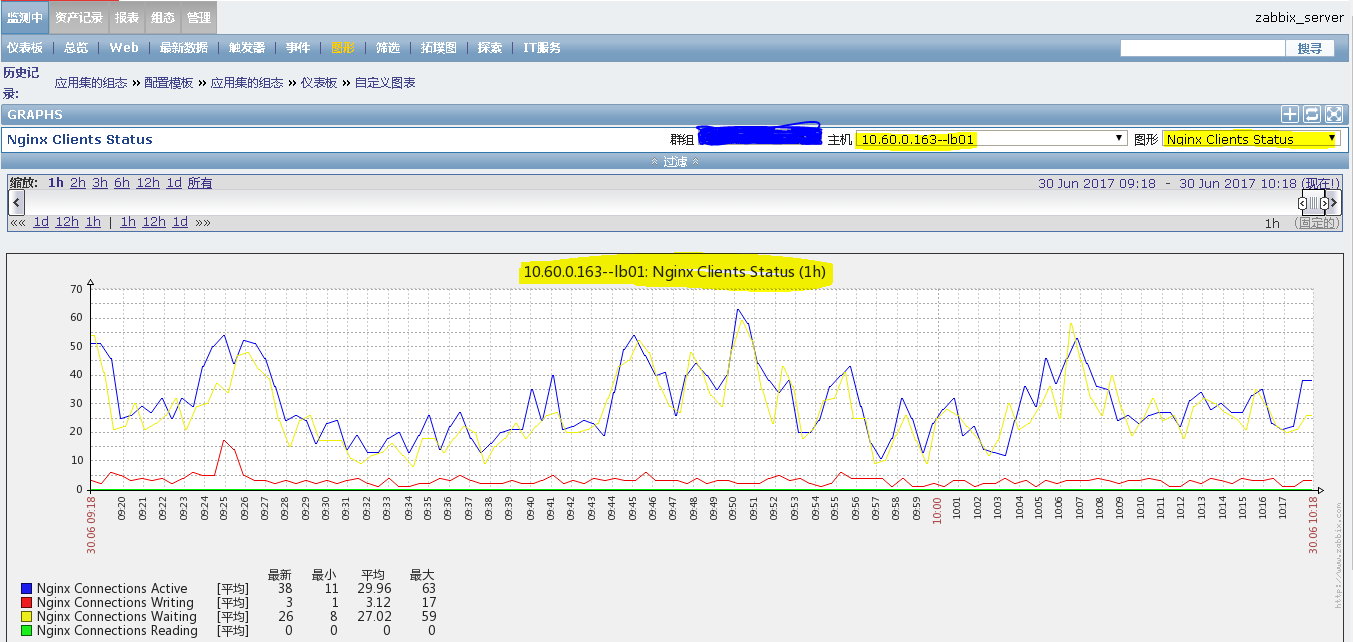Image resolution: width=1353 pixels, height=642 pixels.
Task: Open 仪表板 in the blue submenu bar
Action: pyautogui.click(x=24, y=48)
